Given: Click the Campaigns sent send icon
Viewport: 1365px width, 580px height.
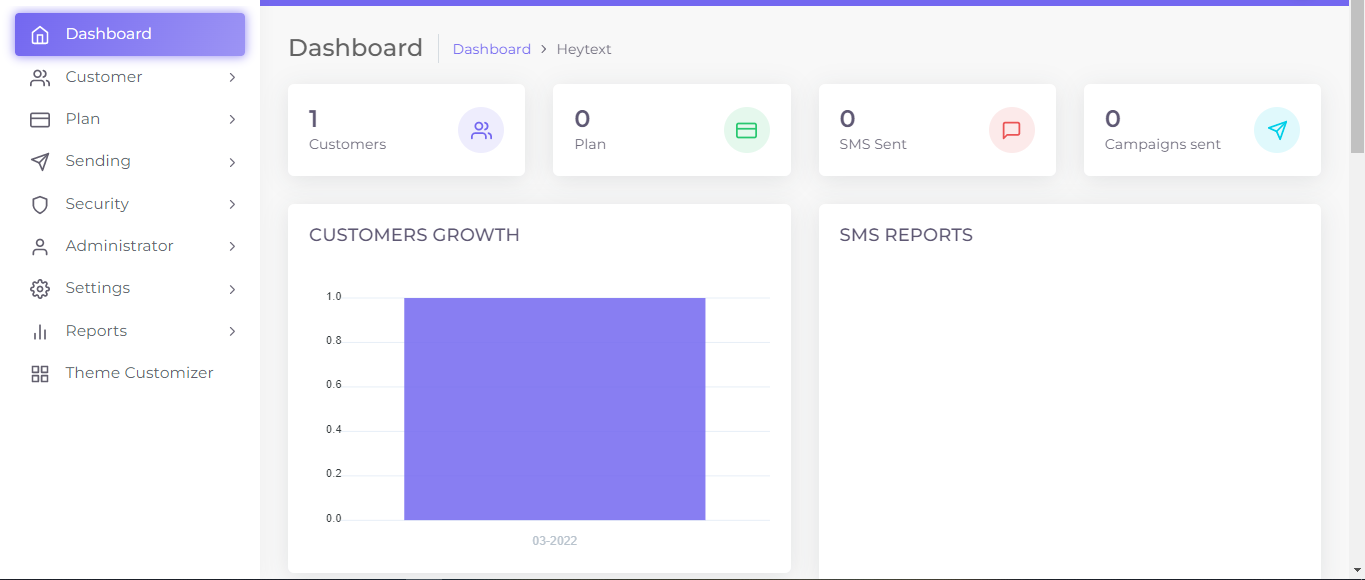Looking at the screenshot, I should [x=1277, y=129].
